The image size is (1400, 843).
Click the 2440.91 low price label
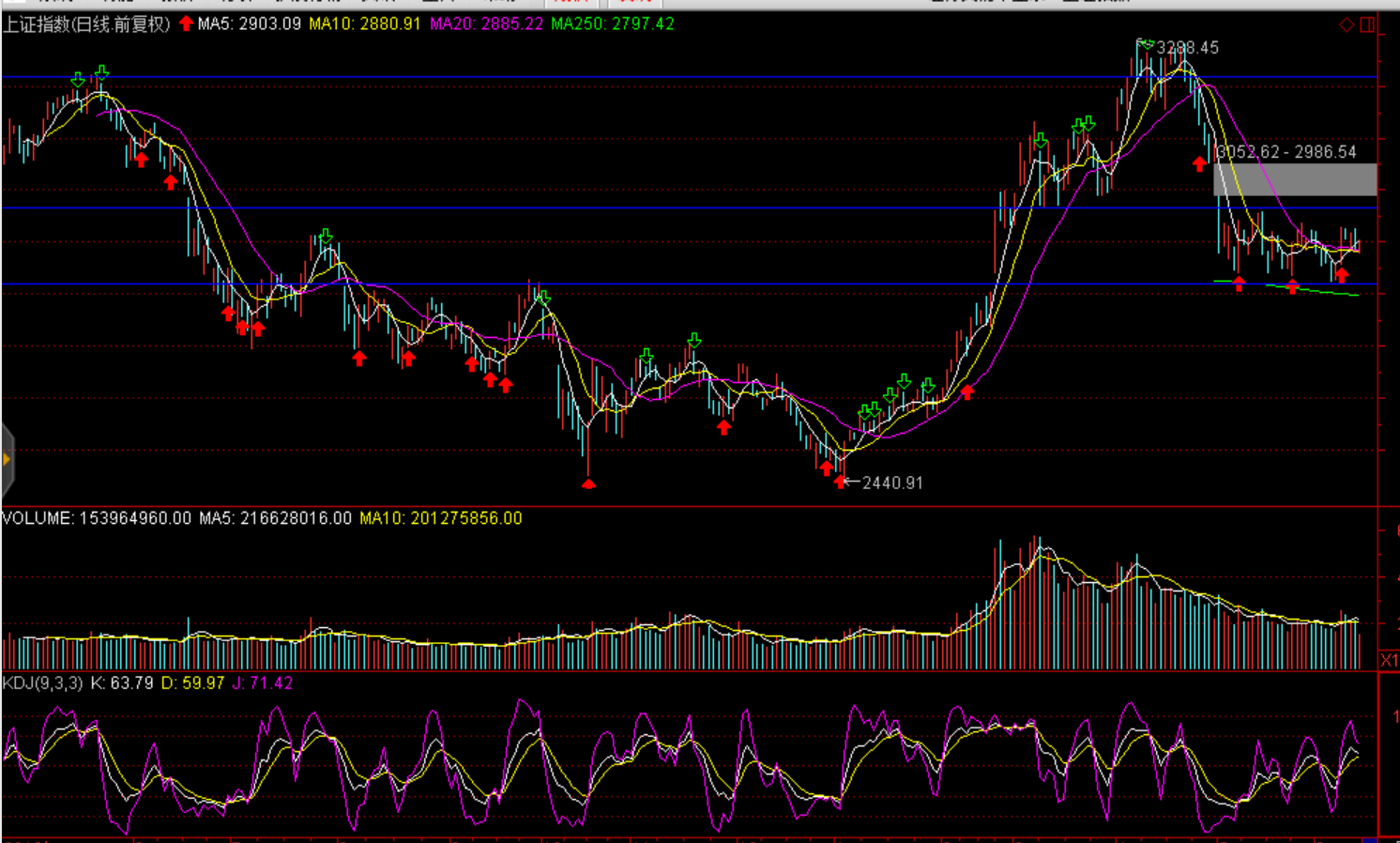(892, 483)
